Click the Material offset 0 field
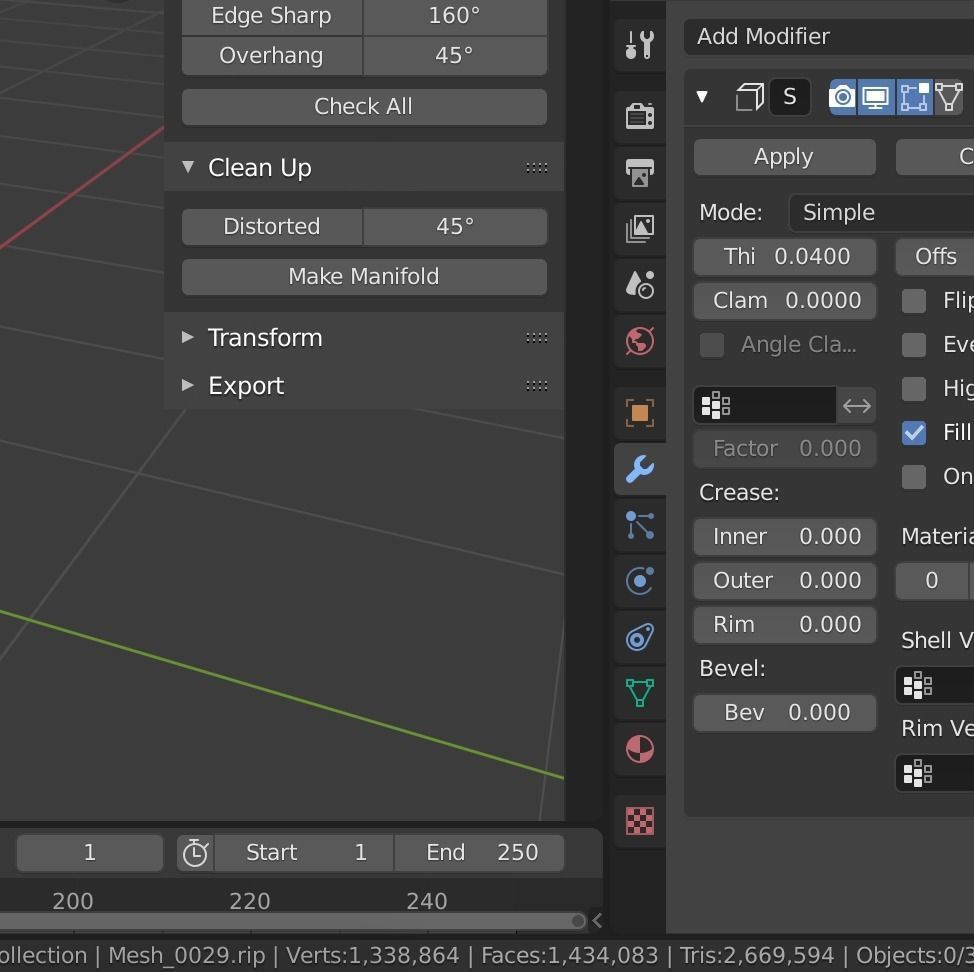The height and width of the screenshot is (972, 974). tap(932, 581)
